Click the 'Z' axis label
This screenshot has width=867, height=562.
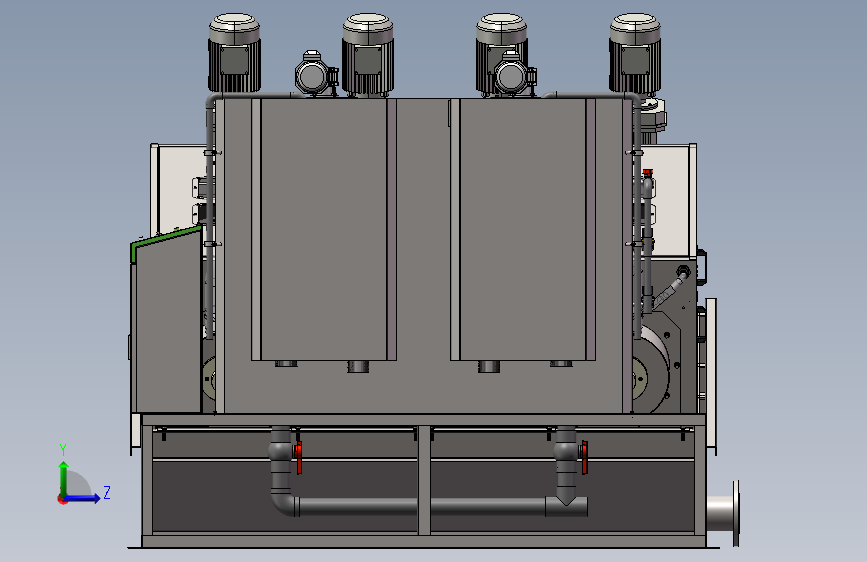point(107,492)
